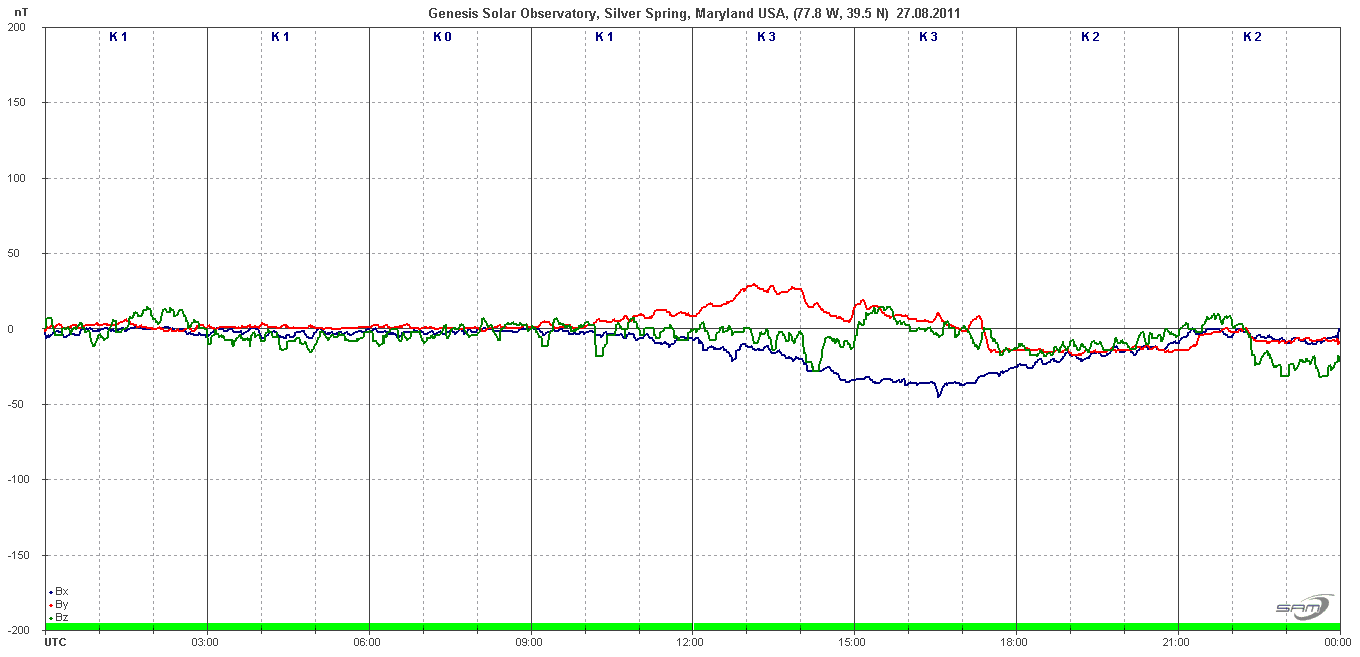The height and width of the screenshot is (657, 1360).
Task: Click the 200 value on the y-axis top
Action: coord(16,28)
